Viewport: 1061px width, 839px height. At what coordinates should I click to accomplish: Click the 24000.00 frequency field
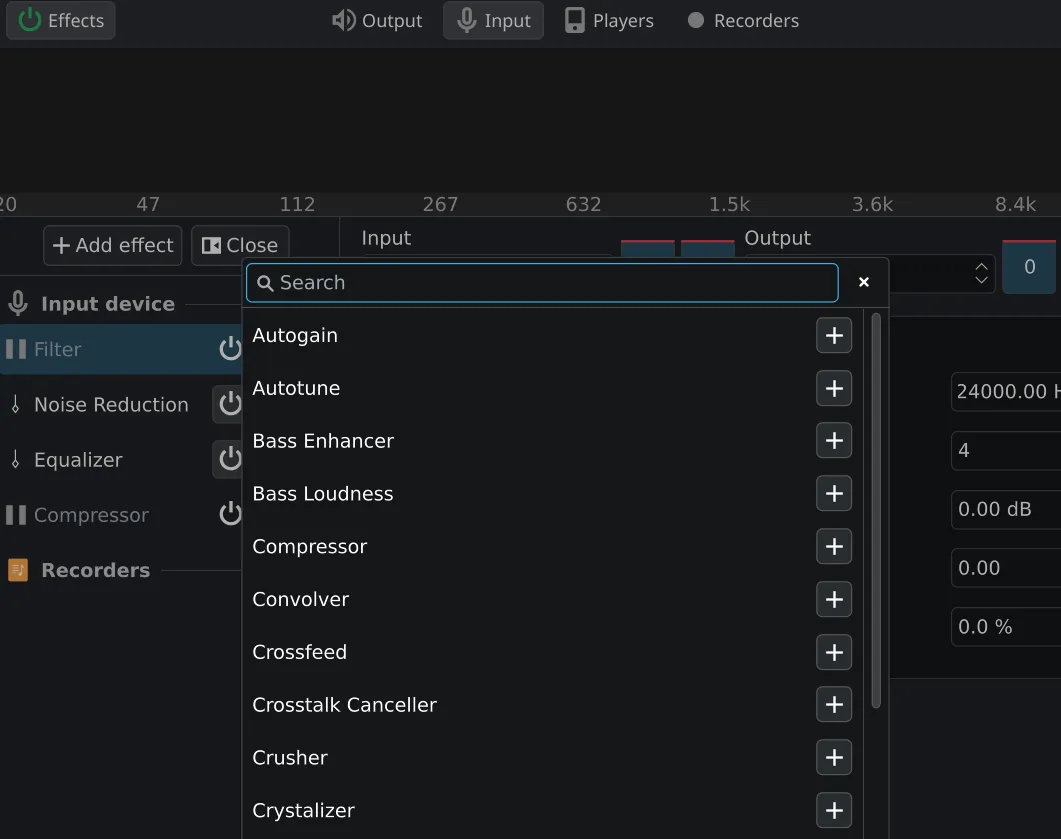[x=1006, y=391]
